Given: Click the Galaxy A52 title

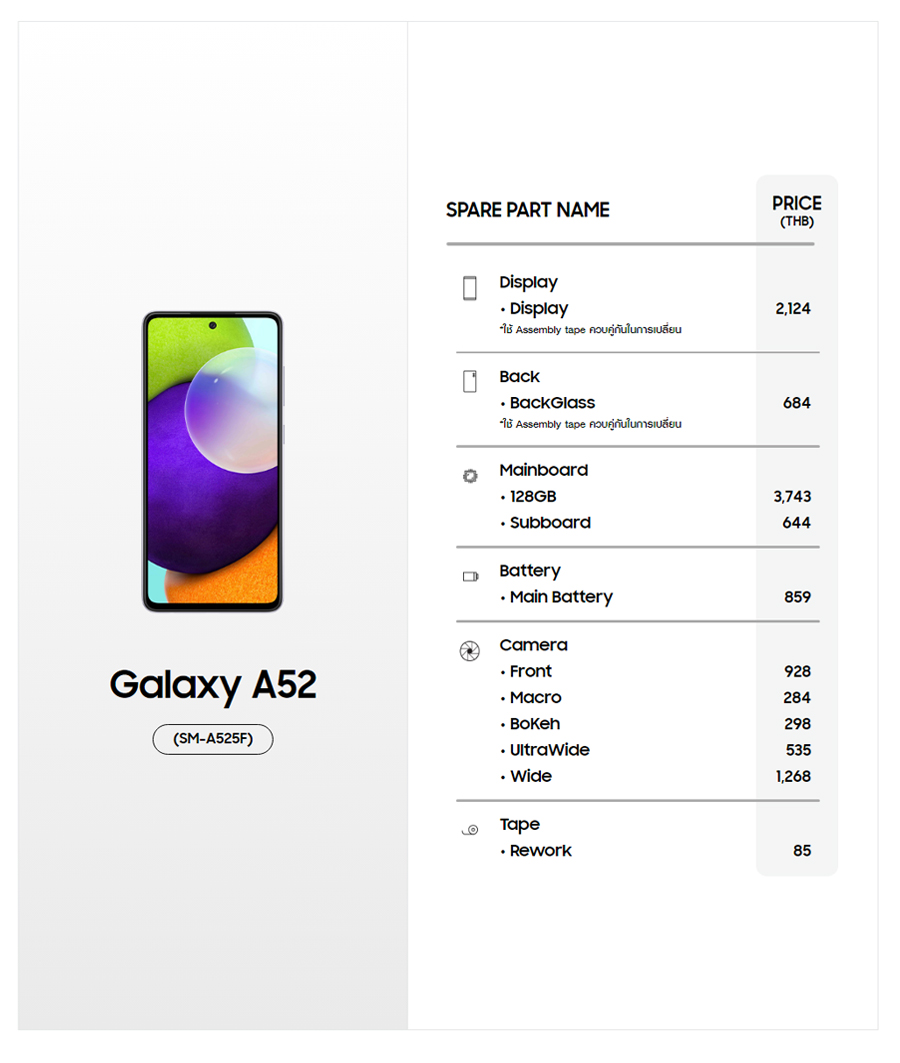Looking at the screenshot, I should point(212,685).
